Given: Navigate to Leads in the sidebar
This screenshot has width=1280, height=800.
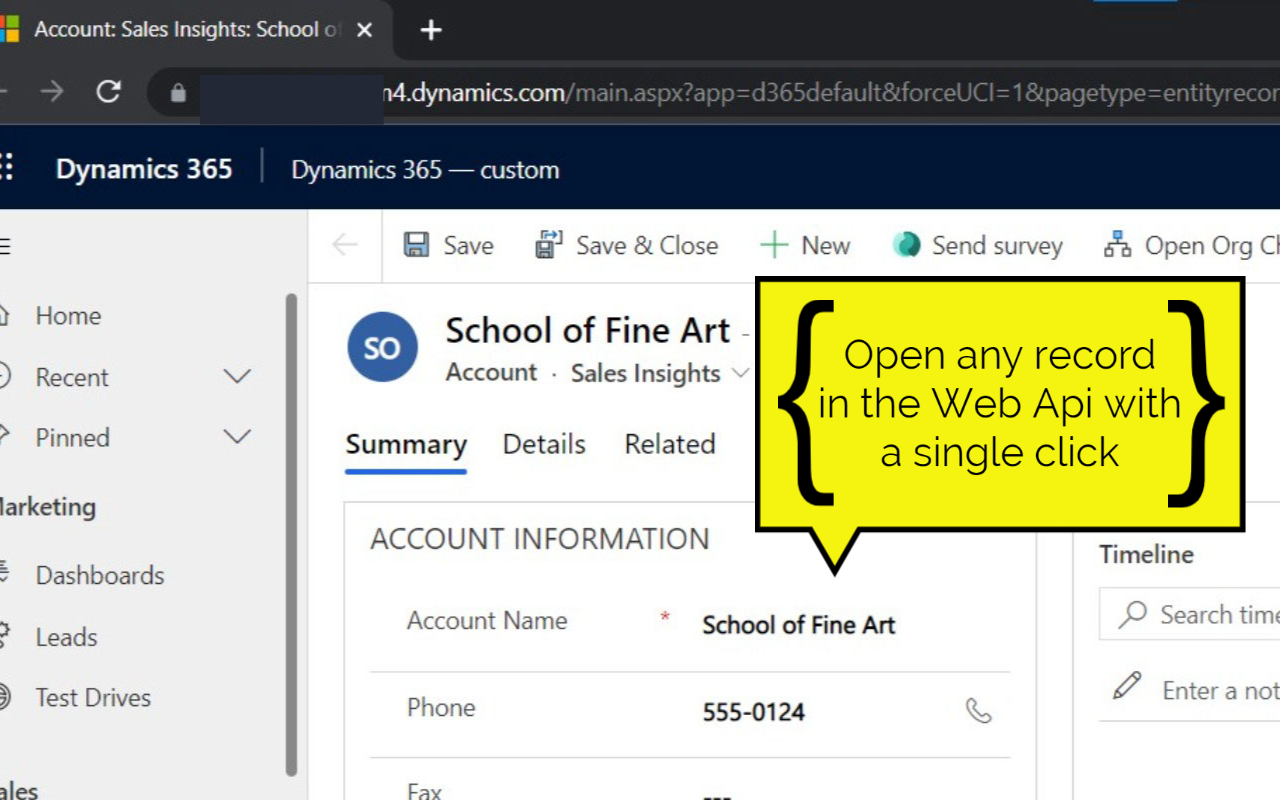Looking at the screenshot, I should [x=67, y=637].
